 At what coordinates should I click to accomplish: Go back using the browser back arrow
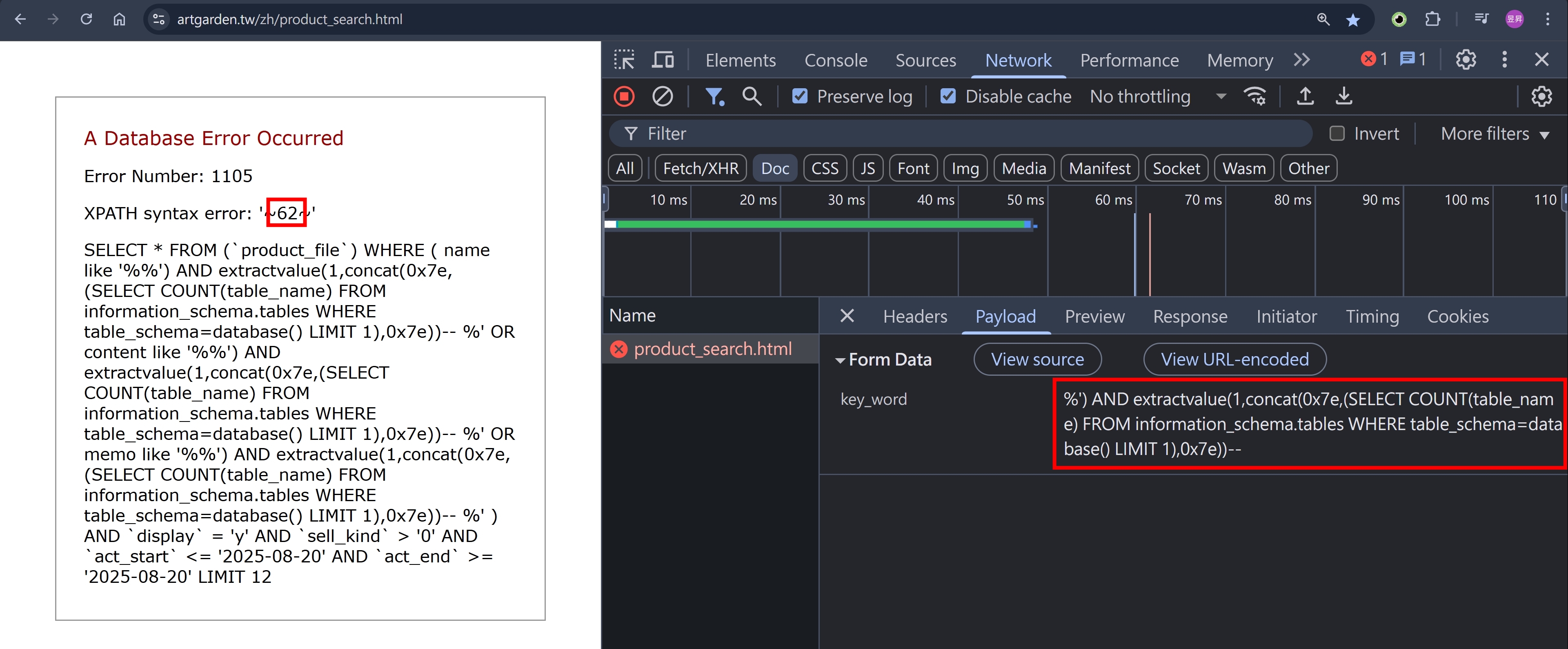(20, 20)
